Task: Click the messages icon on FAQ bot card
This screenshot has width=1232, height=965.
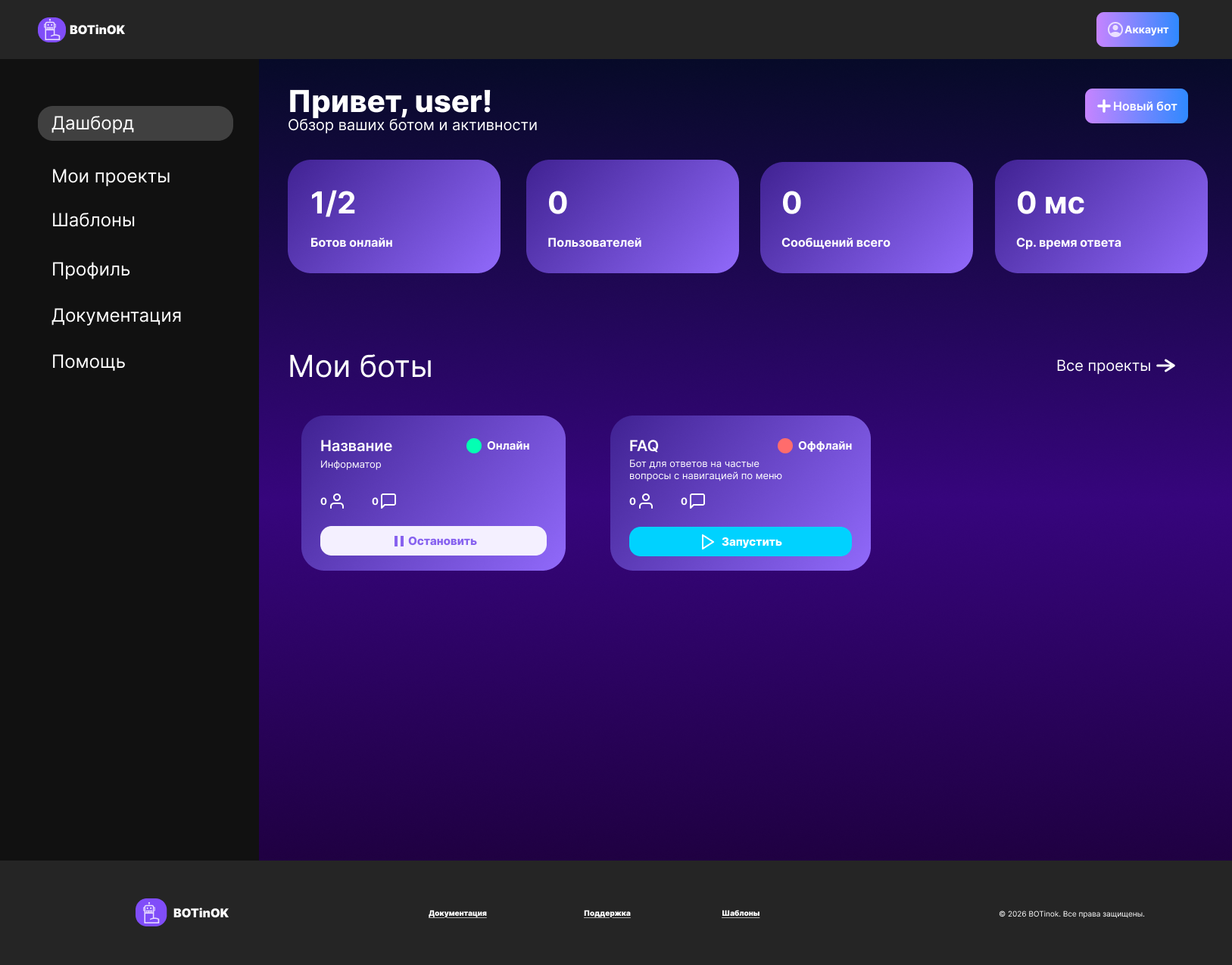Action: pos(697,501)
